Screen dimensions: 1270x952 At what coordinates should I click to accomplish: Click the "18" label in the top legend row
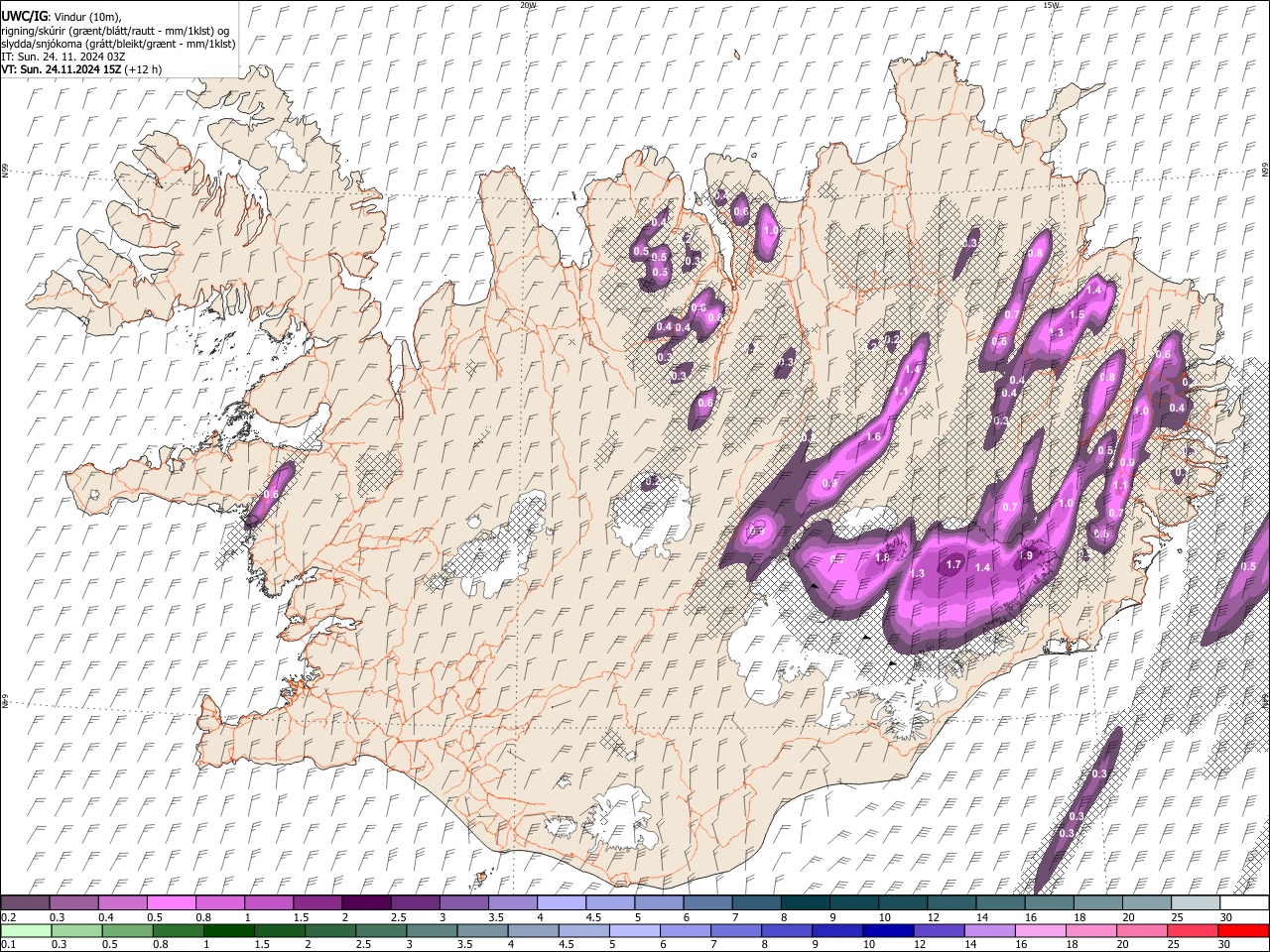click(x=1079, y=917)
